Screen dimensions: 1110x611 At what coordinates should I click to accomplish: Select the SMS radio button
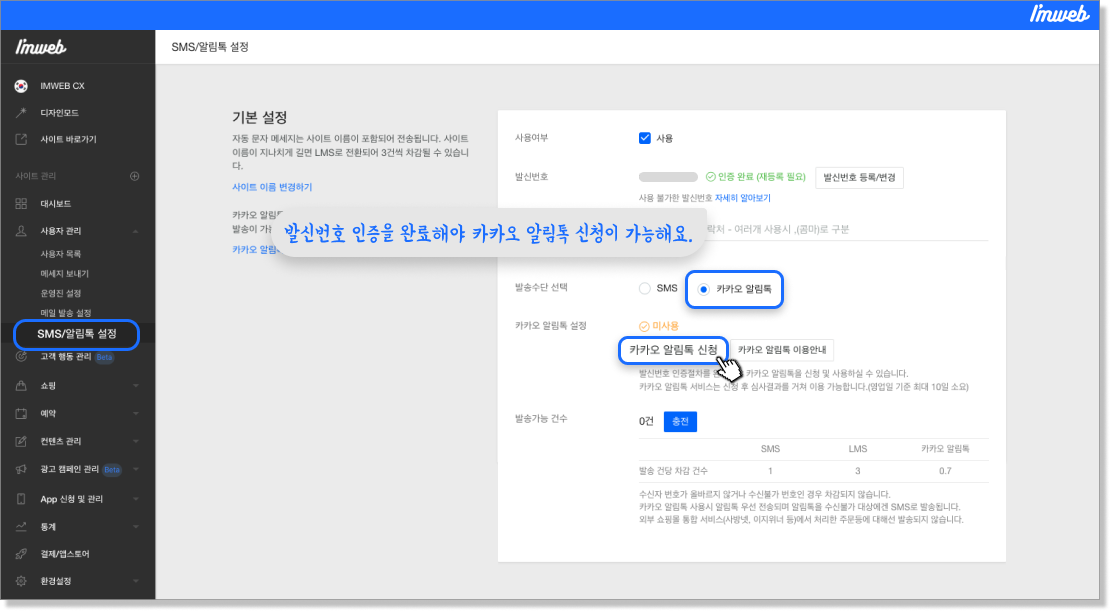[645, 288]
